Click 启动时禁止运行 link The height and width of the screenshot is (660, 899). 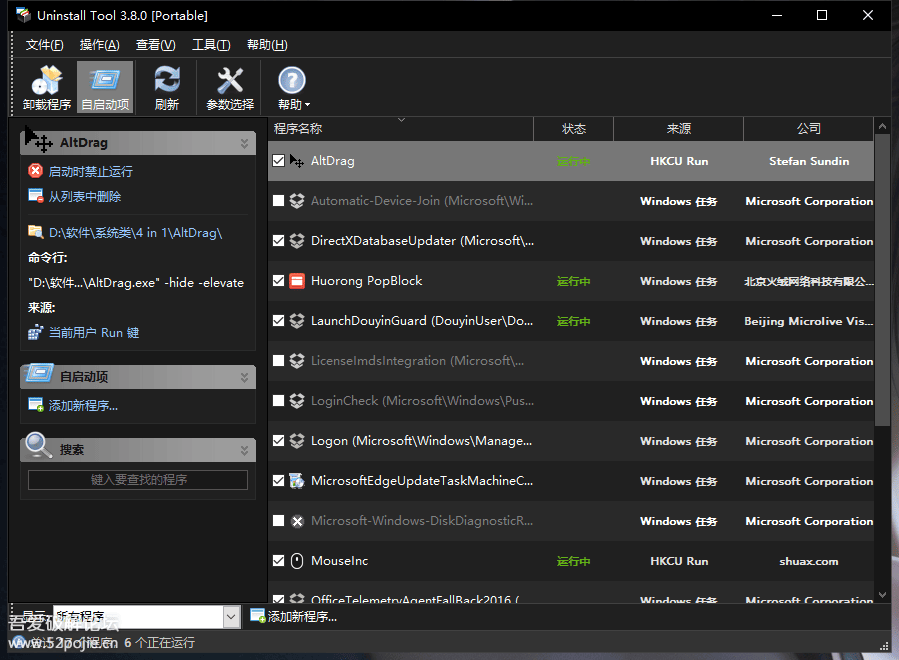tap(91, 171)
